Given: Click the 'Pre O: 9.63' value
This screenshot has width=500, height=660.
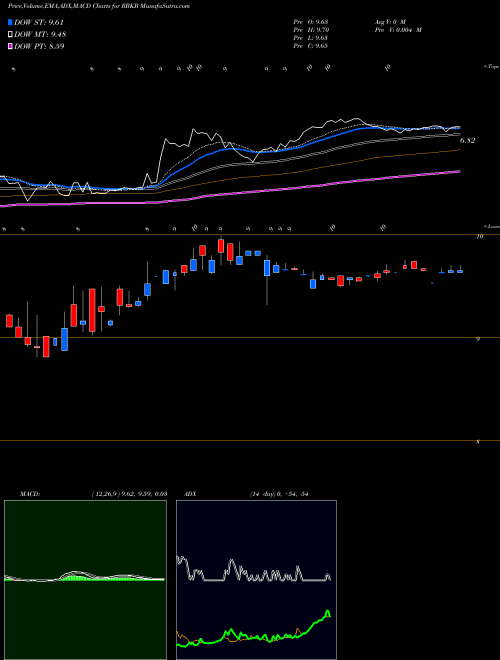Looking at the screenshot, I should coord(311,21).
